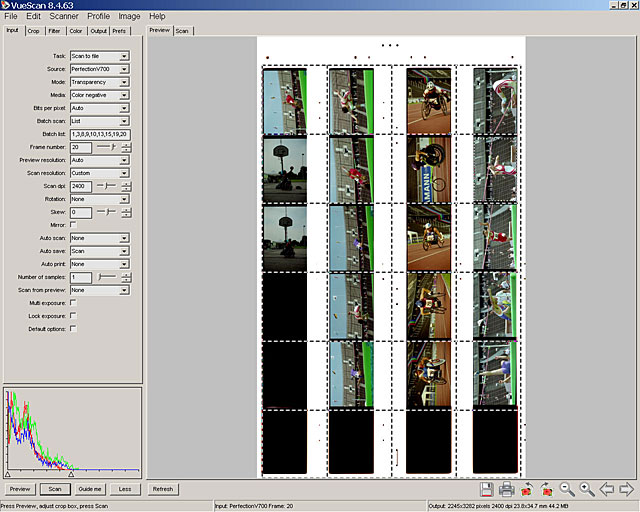The image size is (640, 512).
Task: Click the printer icon
Action: (507, 489)
